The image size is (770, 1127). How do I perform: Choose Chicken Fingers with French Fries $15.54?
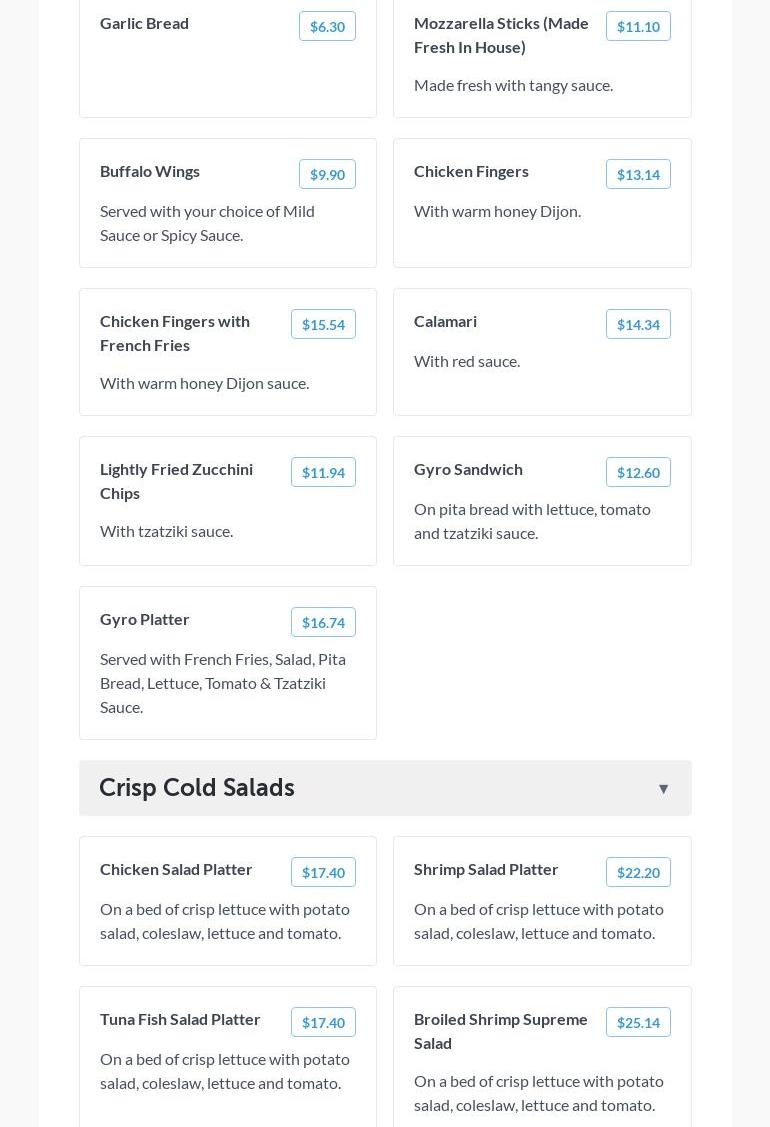323,325
